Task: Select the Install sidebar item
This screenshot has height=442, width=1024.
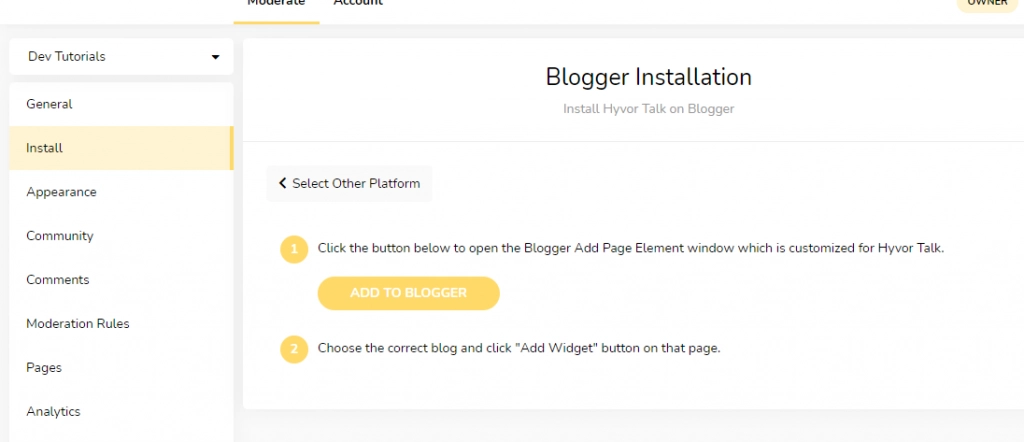Action: tap(121, 148)
